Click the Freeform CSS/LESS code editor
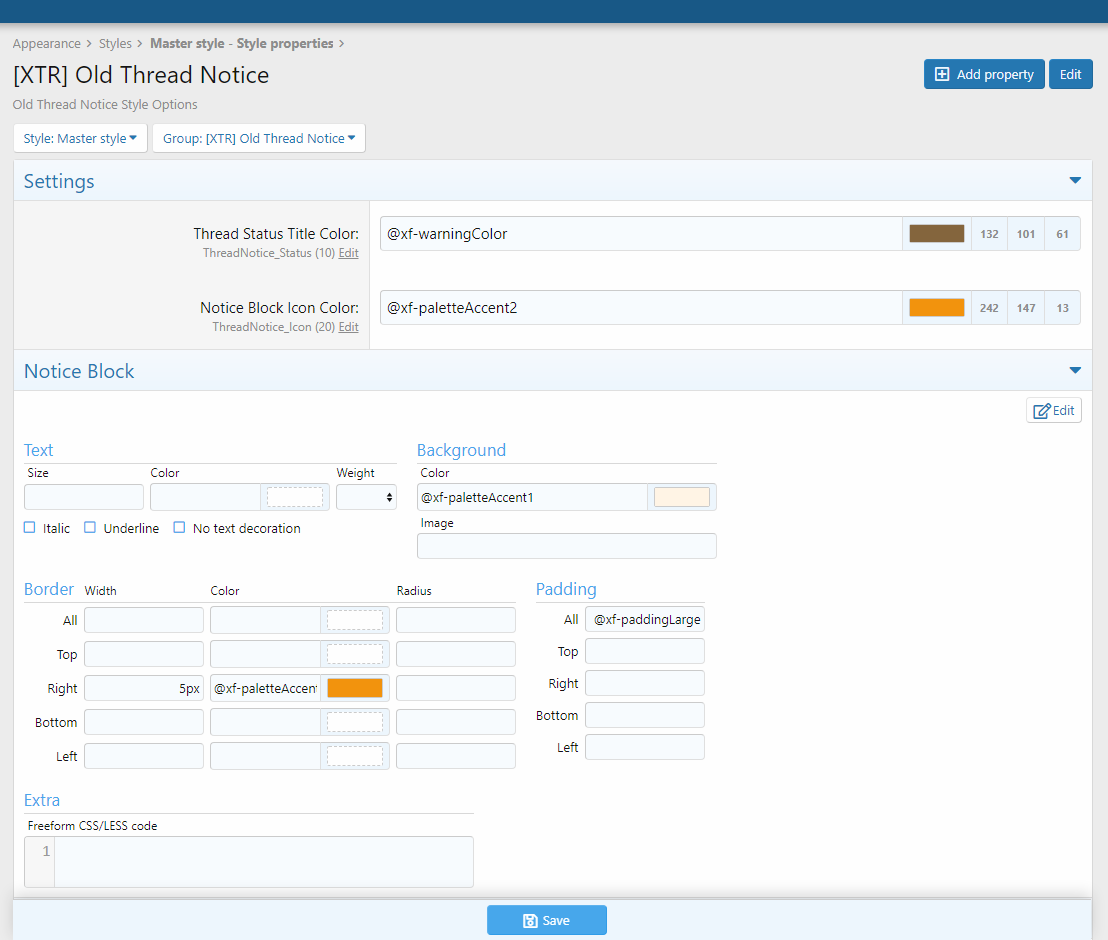1108x940 pixels. [x=263, y=862]
